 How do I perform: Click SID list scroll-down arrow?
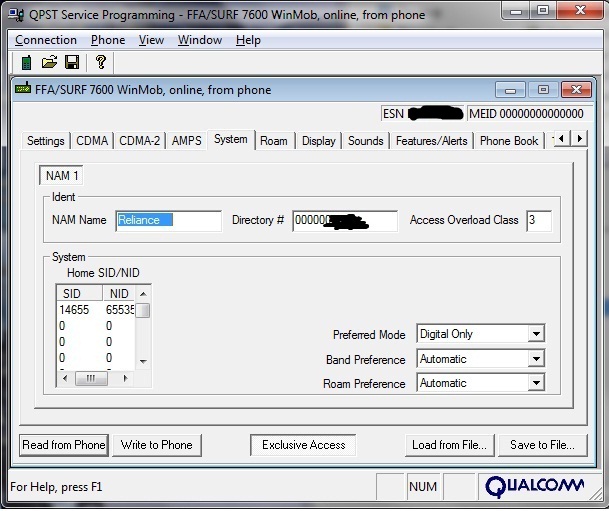point(143,362)
